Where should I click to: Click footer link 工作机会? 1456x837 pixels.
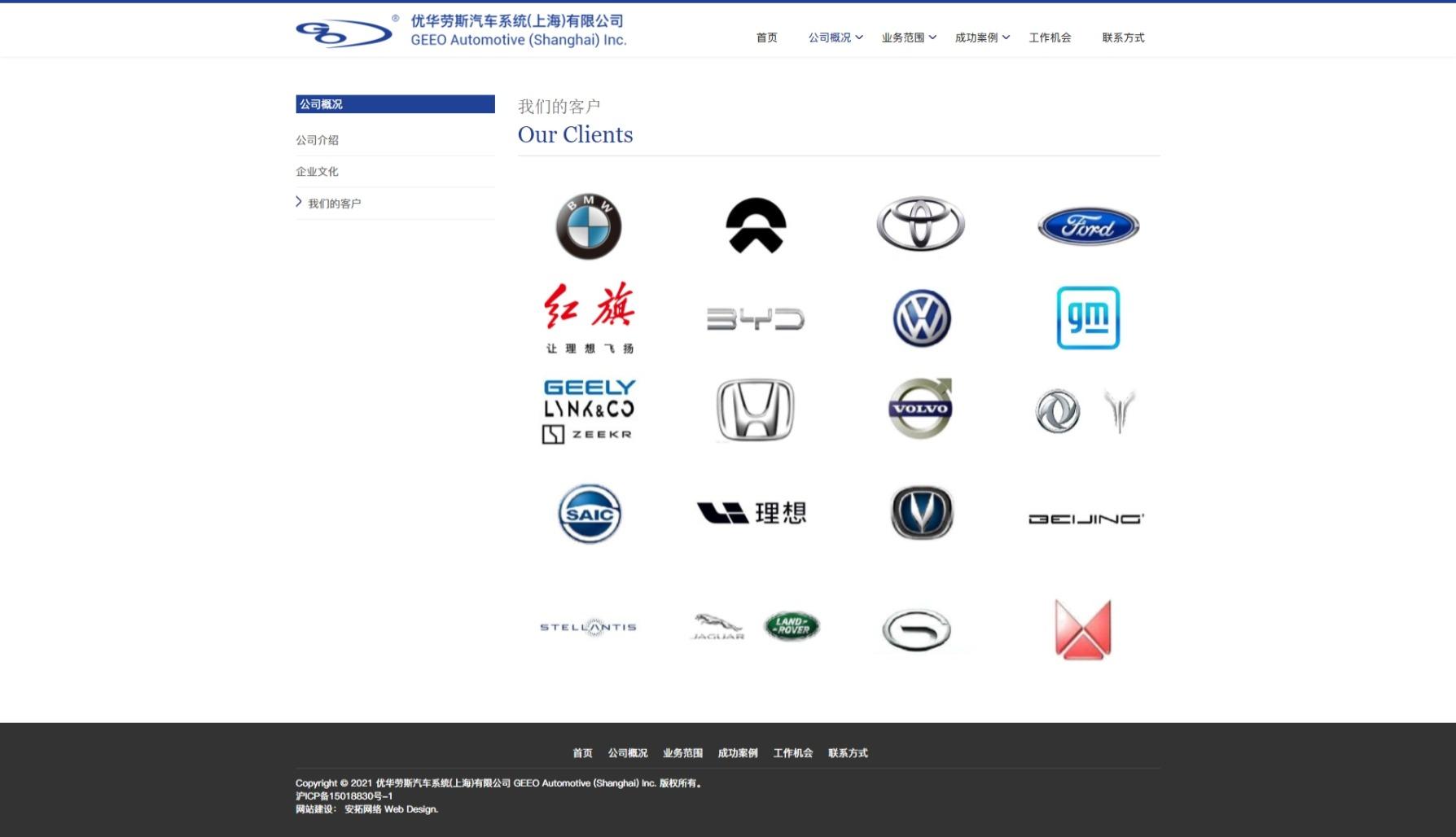point(793,753)
